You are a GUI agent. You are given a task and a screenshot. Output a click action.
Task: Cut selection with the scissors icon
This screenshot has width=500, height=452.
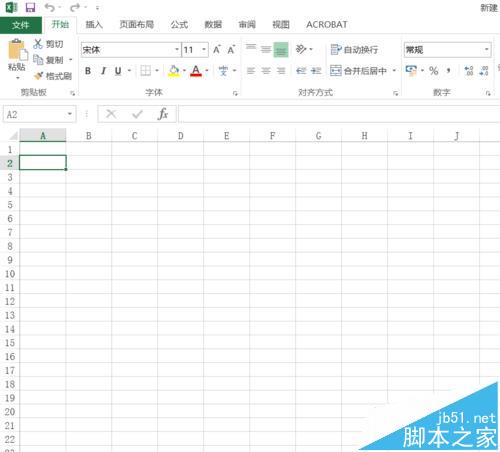[x=38, y=44]
